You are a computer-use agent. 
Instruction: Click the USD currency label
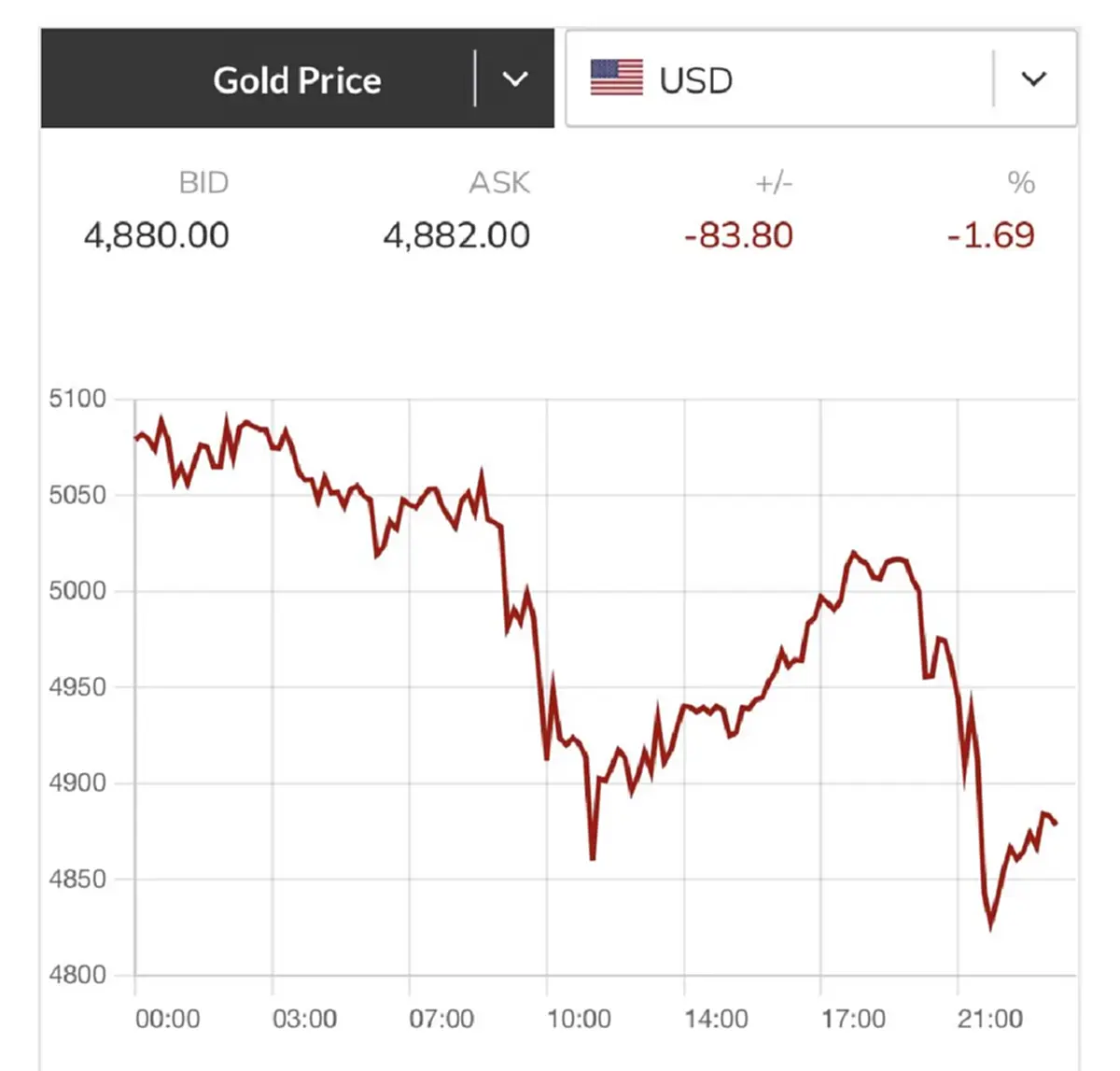coord(695,80)
